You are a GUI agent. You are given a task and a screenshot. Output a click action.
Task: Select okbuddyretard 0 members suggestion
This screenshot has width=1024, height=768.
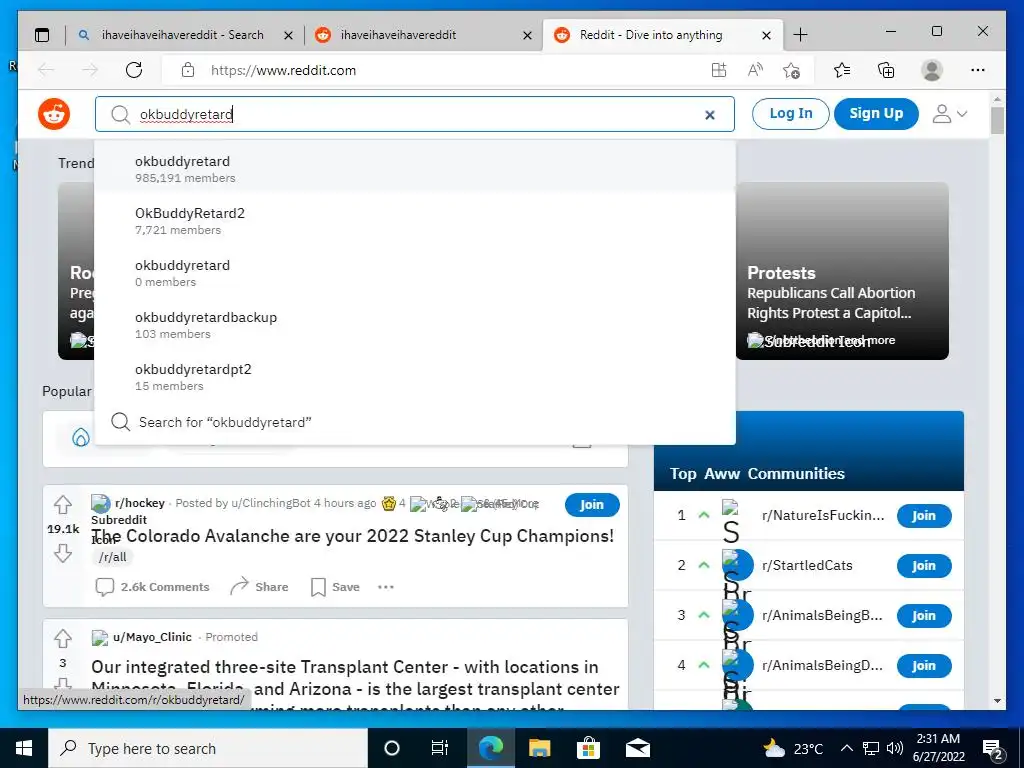point(415,273)
